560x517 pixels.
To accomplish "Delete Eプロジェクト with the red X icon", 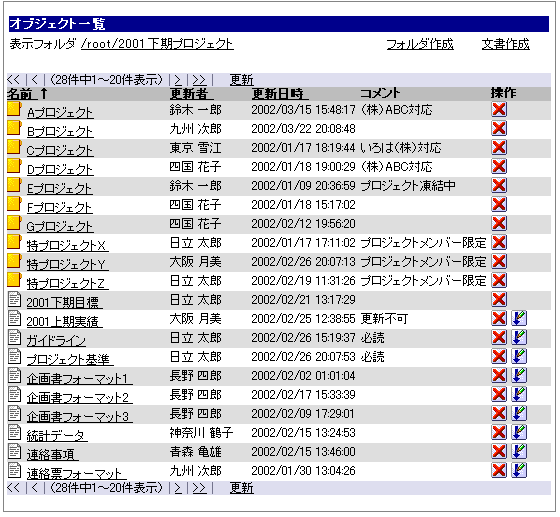I will tap(499, 185).
